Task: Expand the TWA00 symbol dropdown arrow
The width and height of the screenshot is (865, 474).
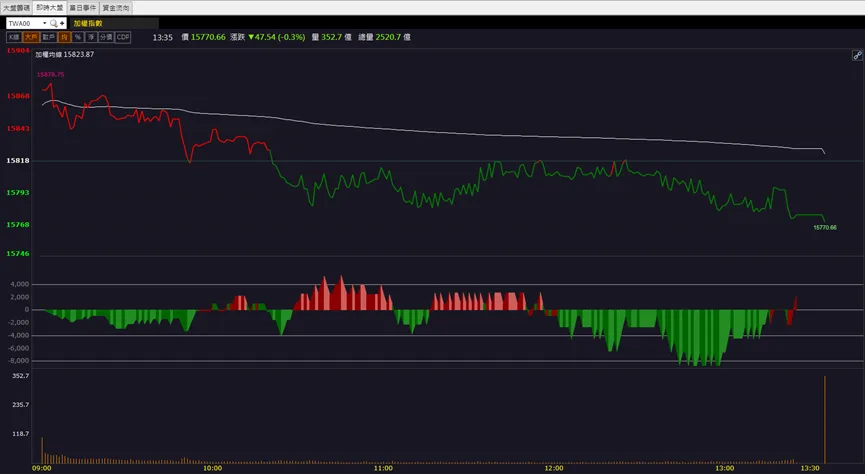Action: pyautogui.click(x=45, y=23)
